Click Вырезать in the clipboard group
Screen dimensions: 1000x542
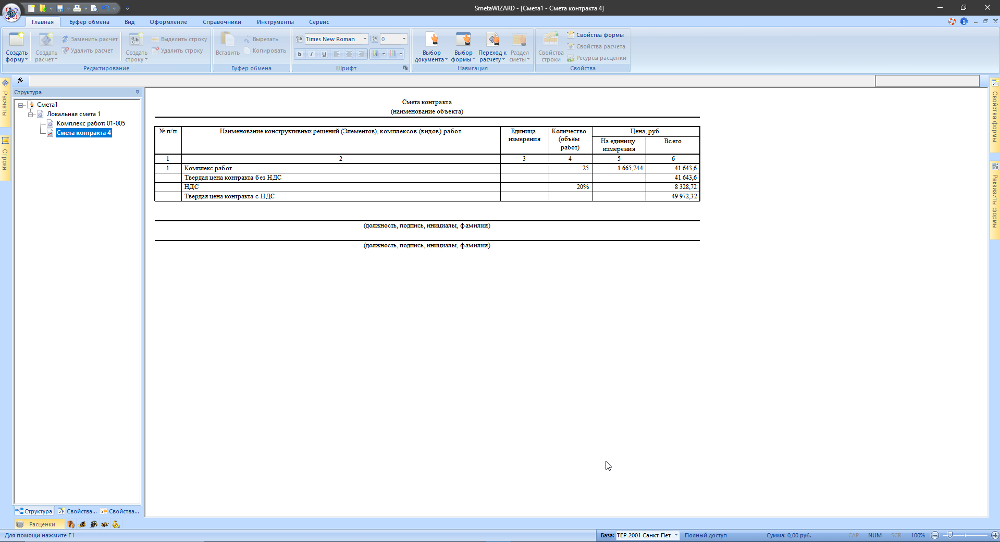click(x=261, y=39)
